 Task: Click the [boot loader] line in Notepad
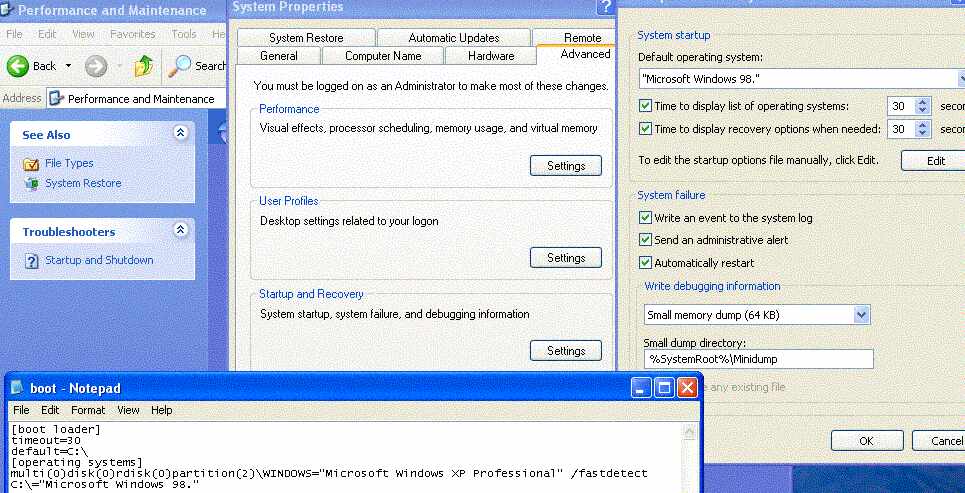(x=55, y=430)
